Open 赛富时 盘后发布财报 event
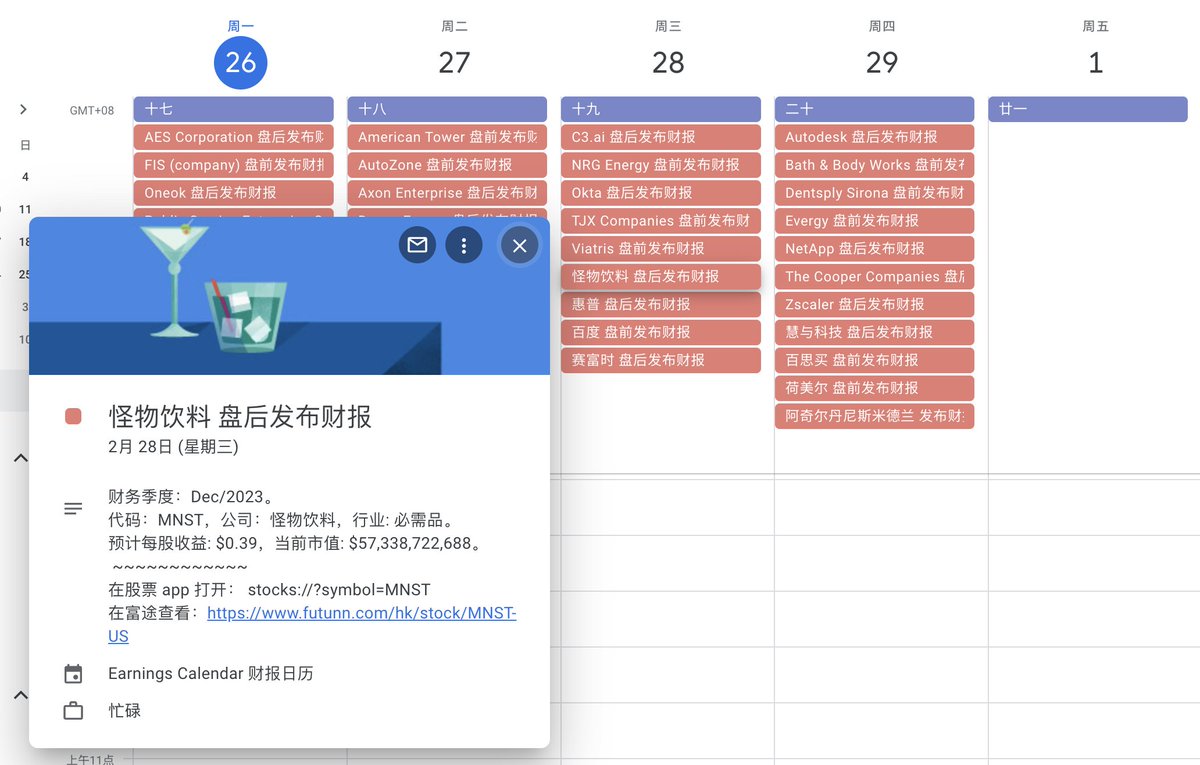This screenshot has height=765, width=1200. [x=661, y=361]
